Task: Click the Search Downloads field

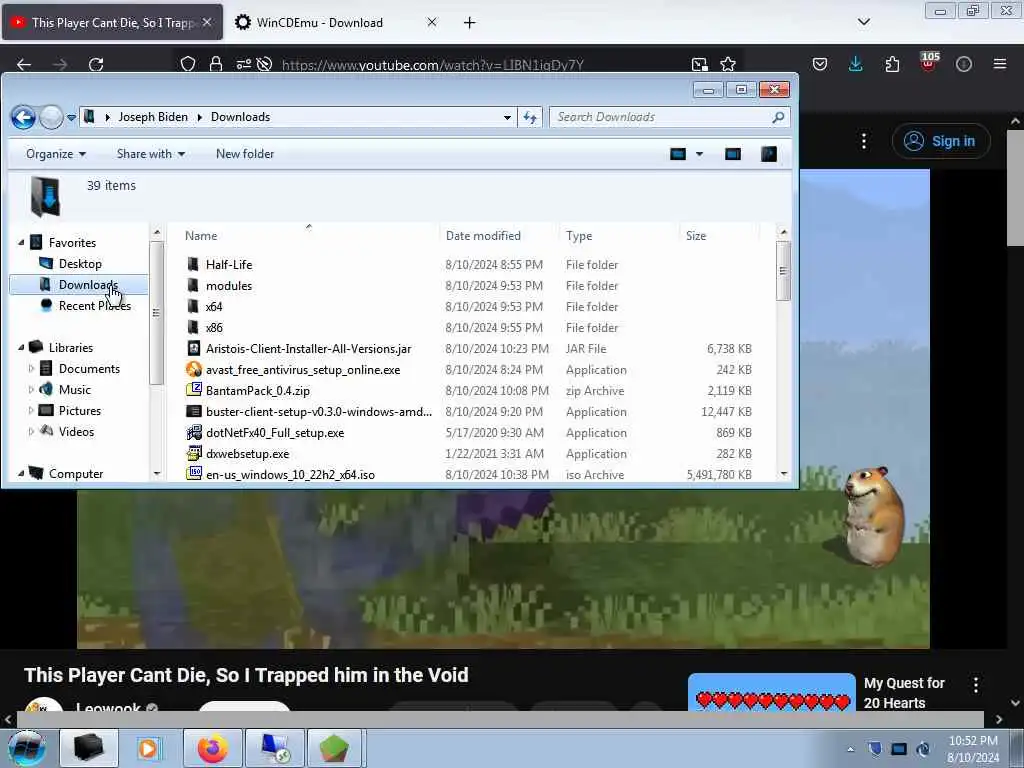Action: pyautogui.click(x=669, y=117)
